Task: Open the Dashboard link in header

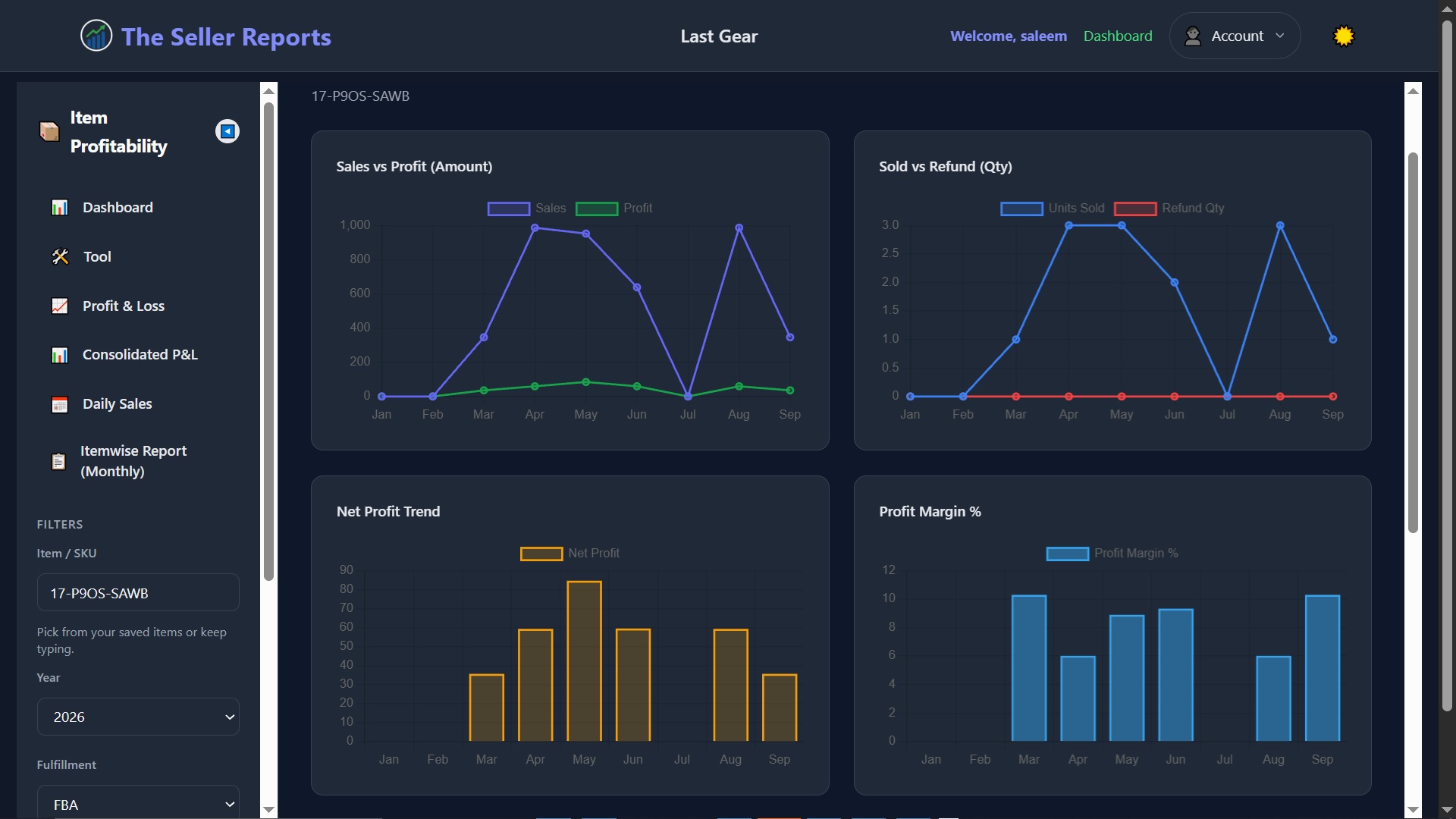Action: tap(1118, 36)
